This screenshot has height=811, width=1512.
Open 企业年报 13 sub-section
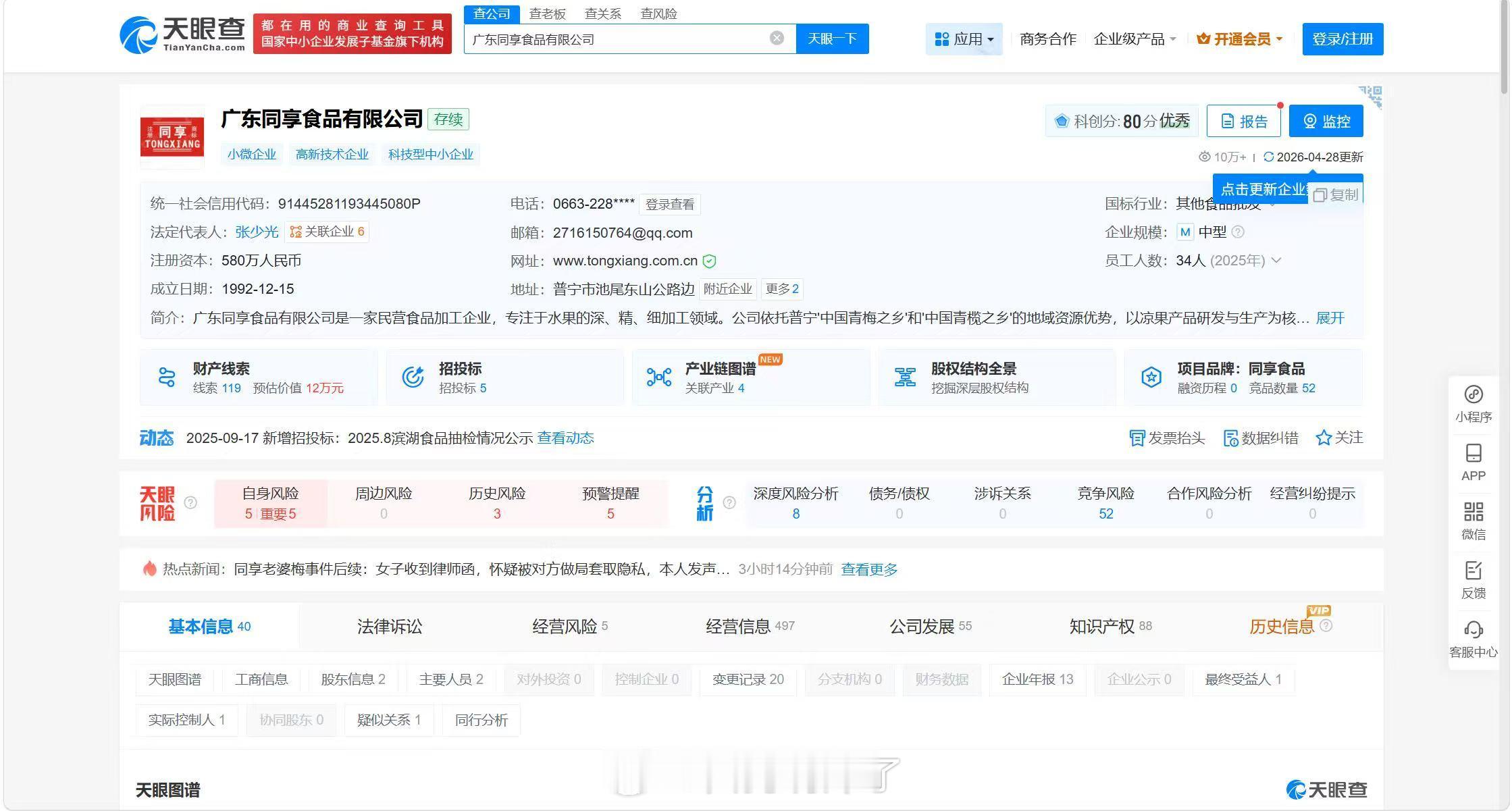1037,679
